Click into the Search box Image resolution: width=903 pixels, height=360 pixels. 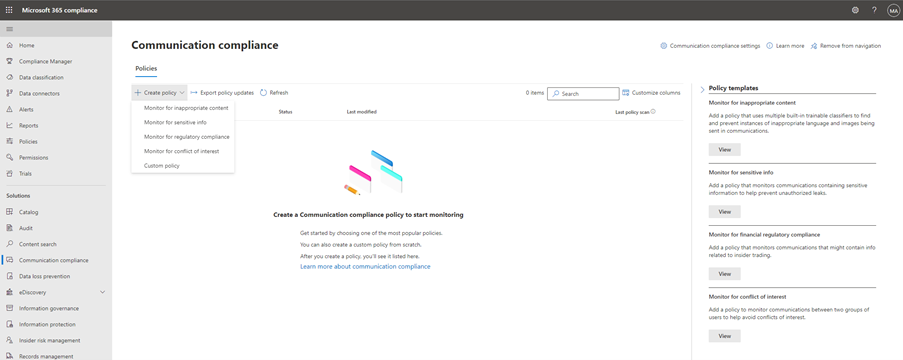tap(583, 93)
